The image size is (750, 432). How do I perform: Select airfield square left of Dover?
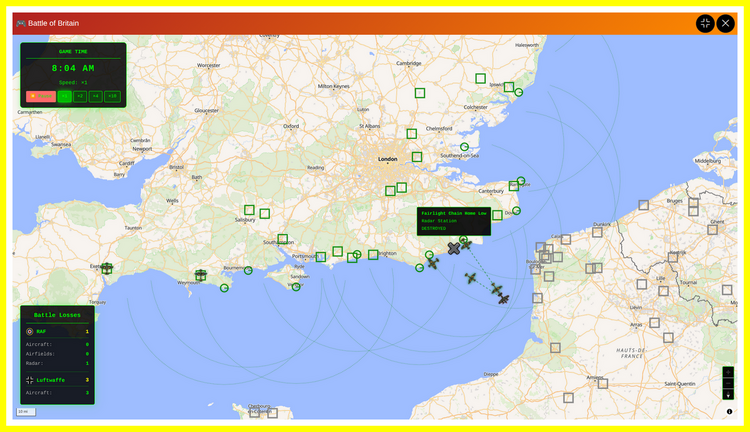tap(497, 215)
